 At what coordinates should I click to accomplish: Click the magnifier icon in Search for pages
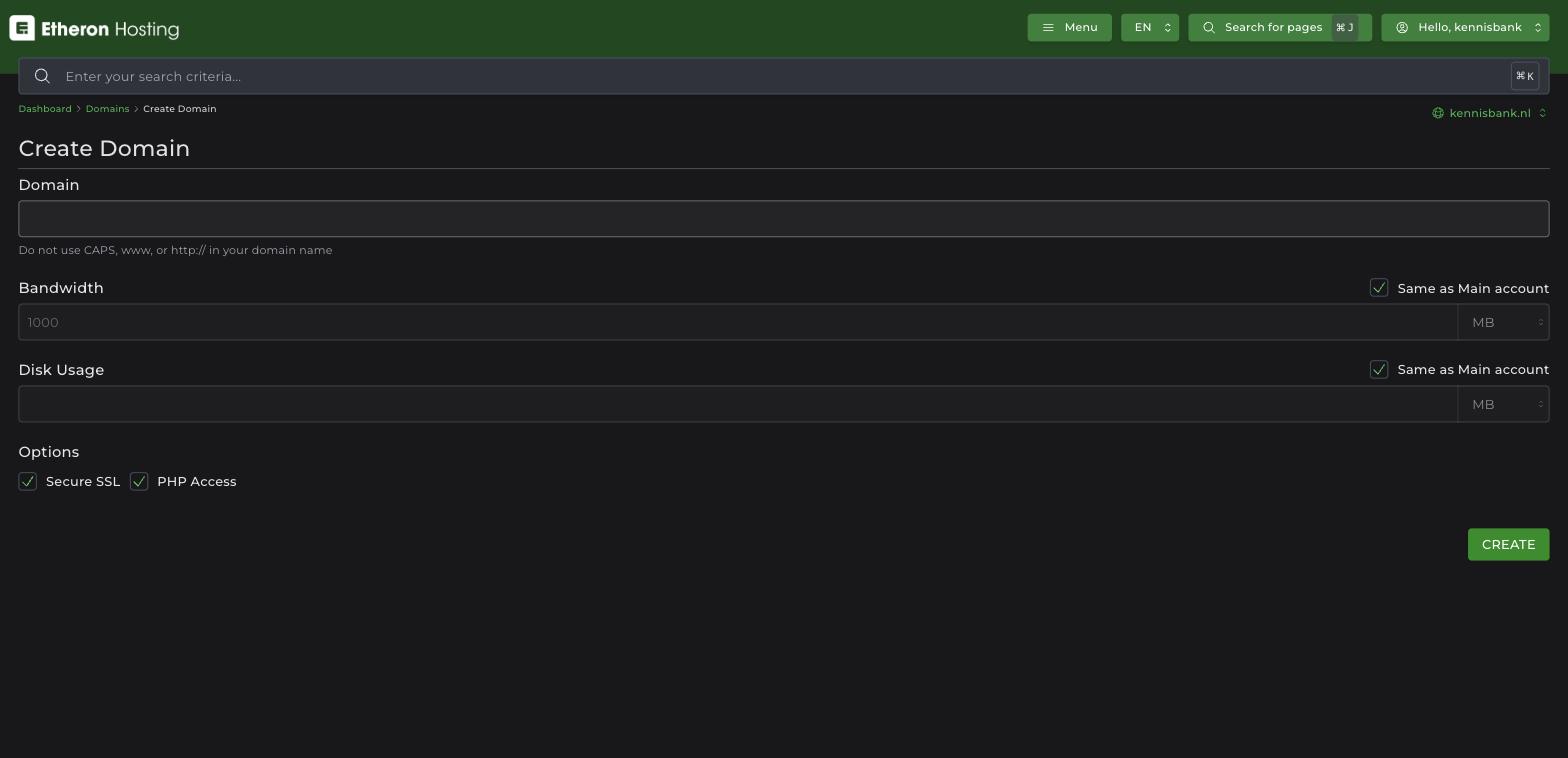pyautogui.click(x=1209, y=28)
